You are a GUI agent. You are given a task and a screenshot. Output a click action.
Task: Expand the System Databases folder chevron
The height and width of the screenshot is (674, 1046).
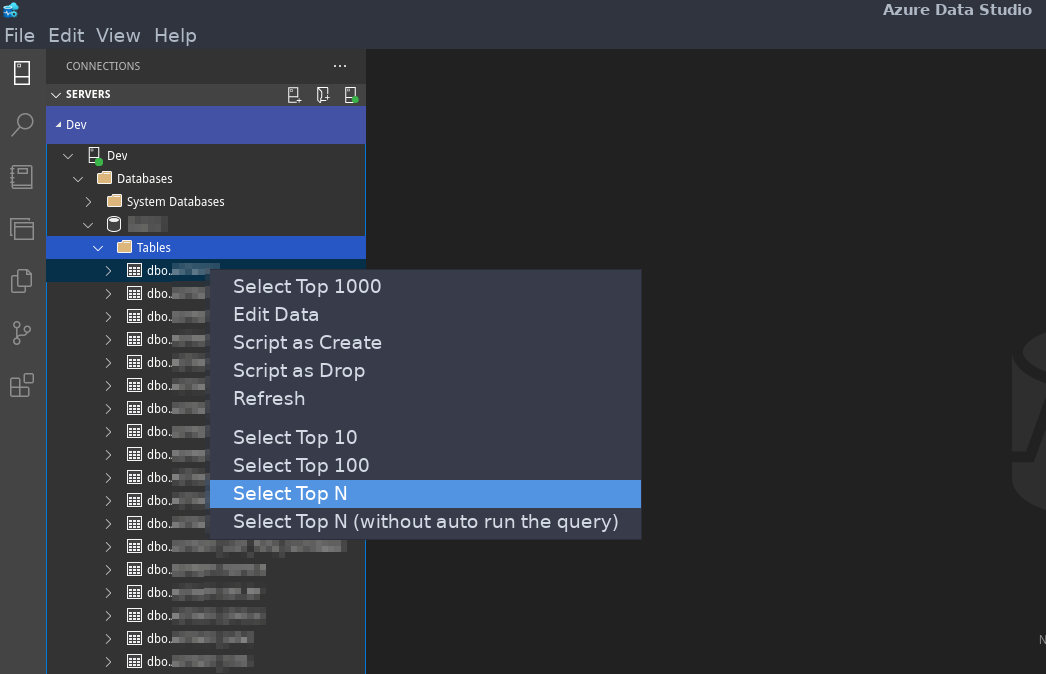click(88, 202)
